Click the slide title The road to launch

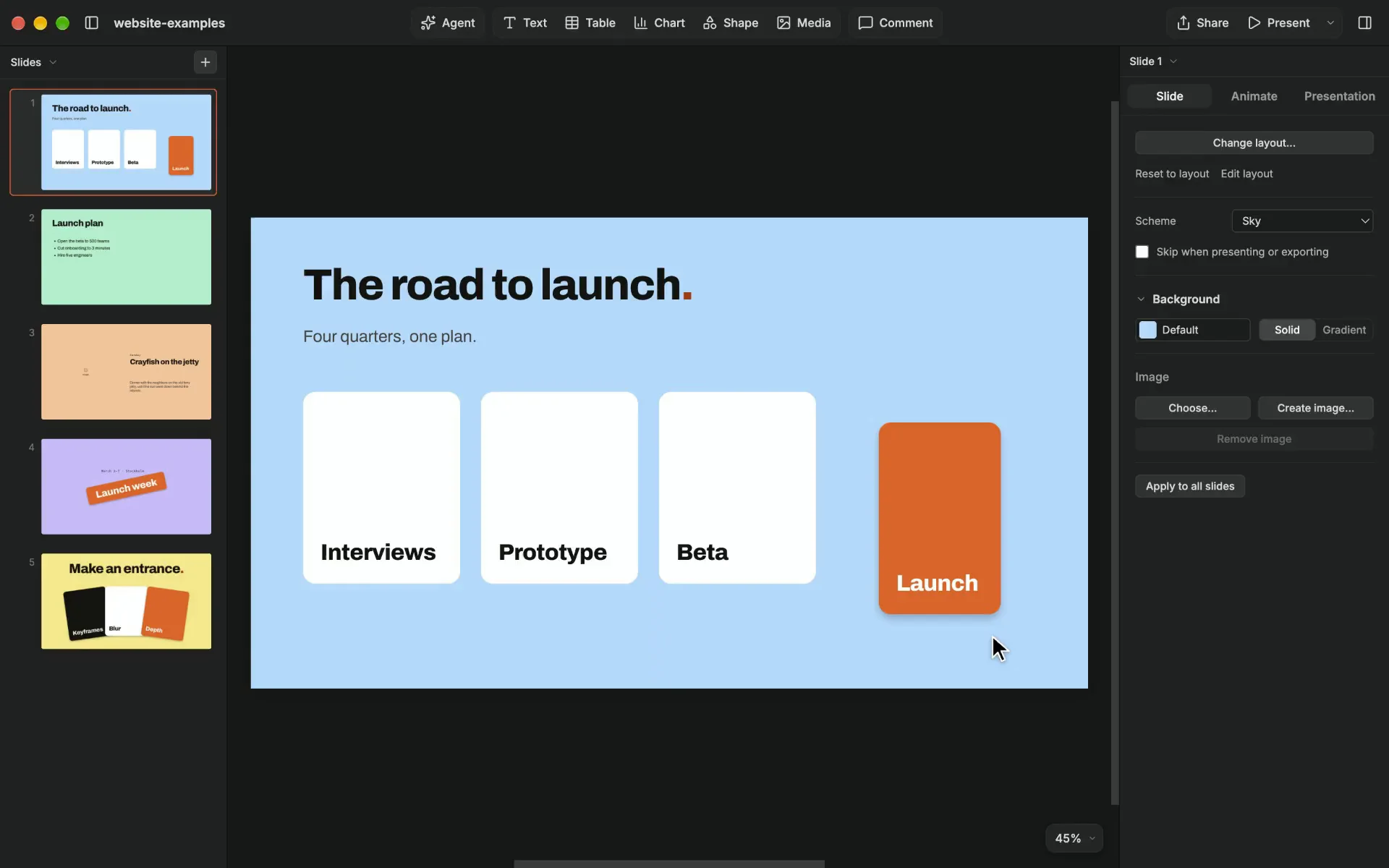498,284
